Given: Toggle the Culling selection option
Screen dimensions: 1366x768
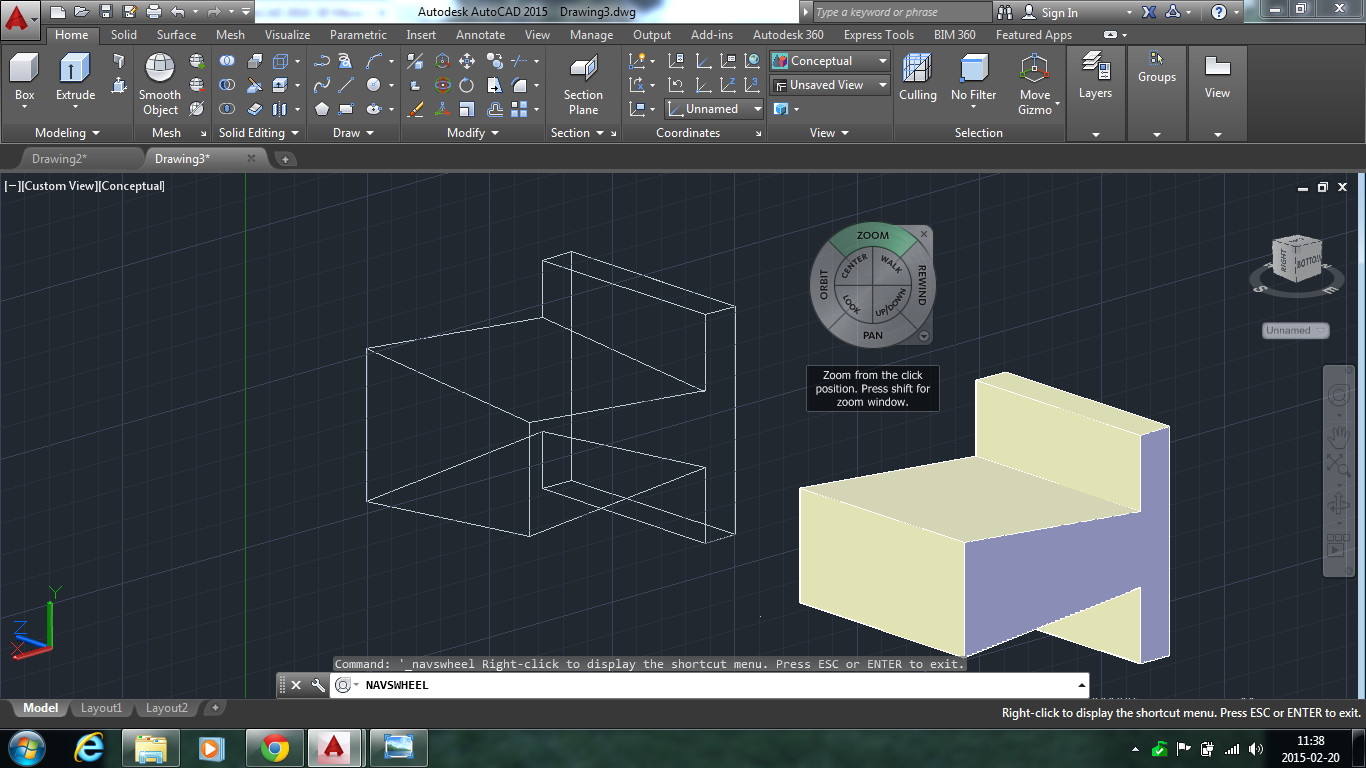Looking at the screenshot, I should click(917, 70).
